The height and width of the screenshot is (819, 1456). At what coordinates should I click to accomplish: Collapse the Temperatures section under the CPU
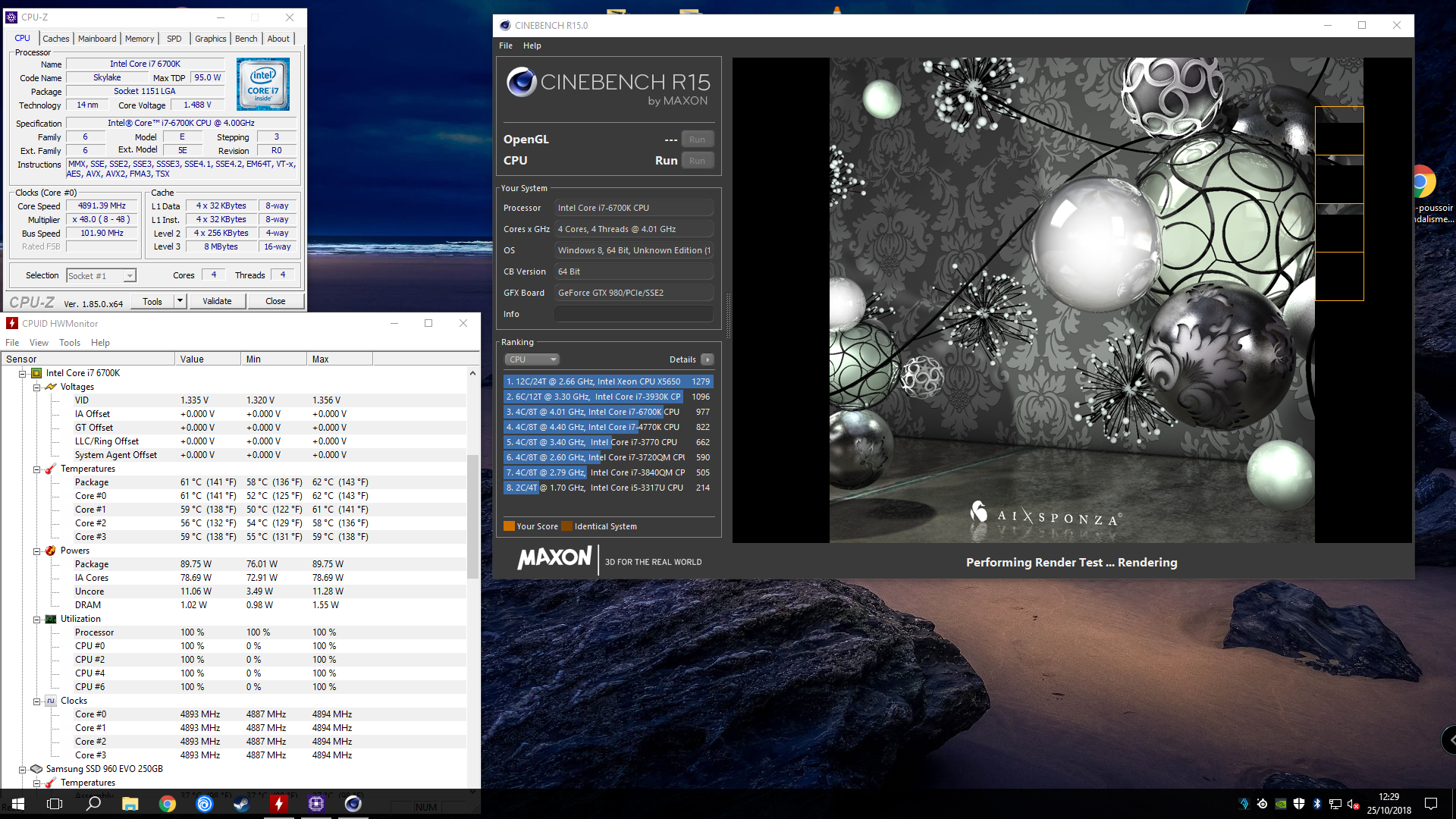point(36,469)
